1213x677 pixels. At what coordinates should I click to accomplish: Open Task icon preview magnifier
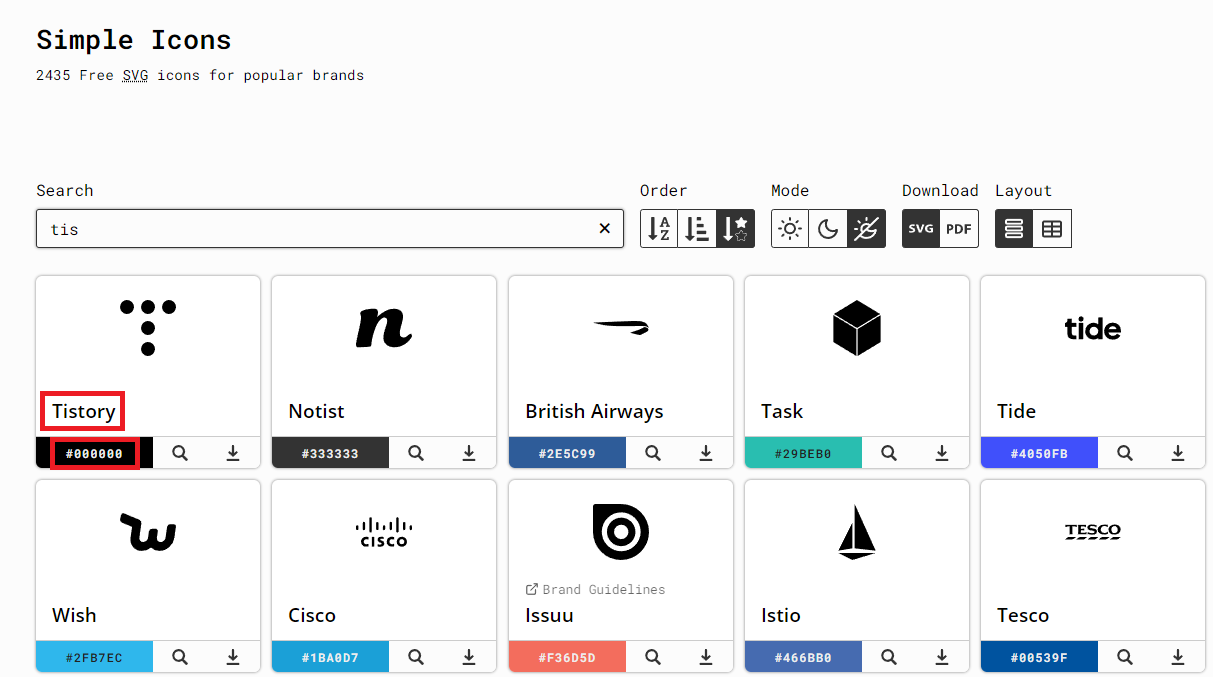pyautogui.click(x=889, y=453)
